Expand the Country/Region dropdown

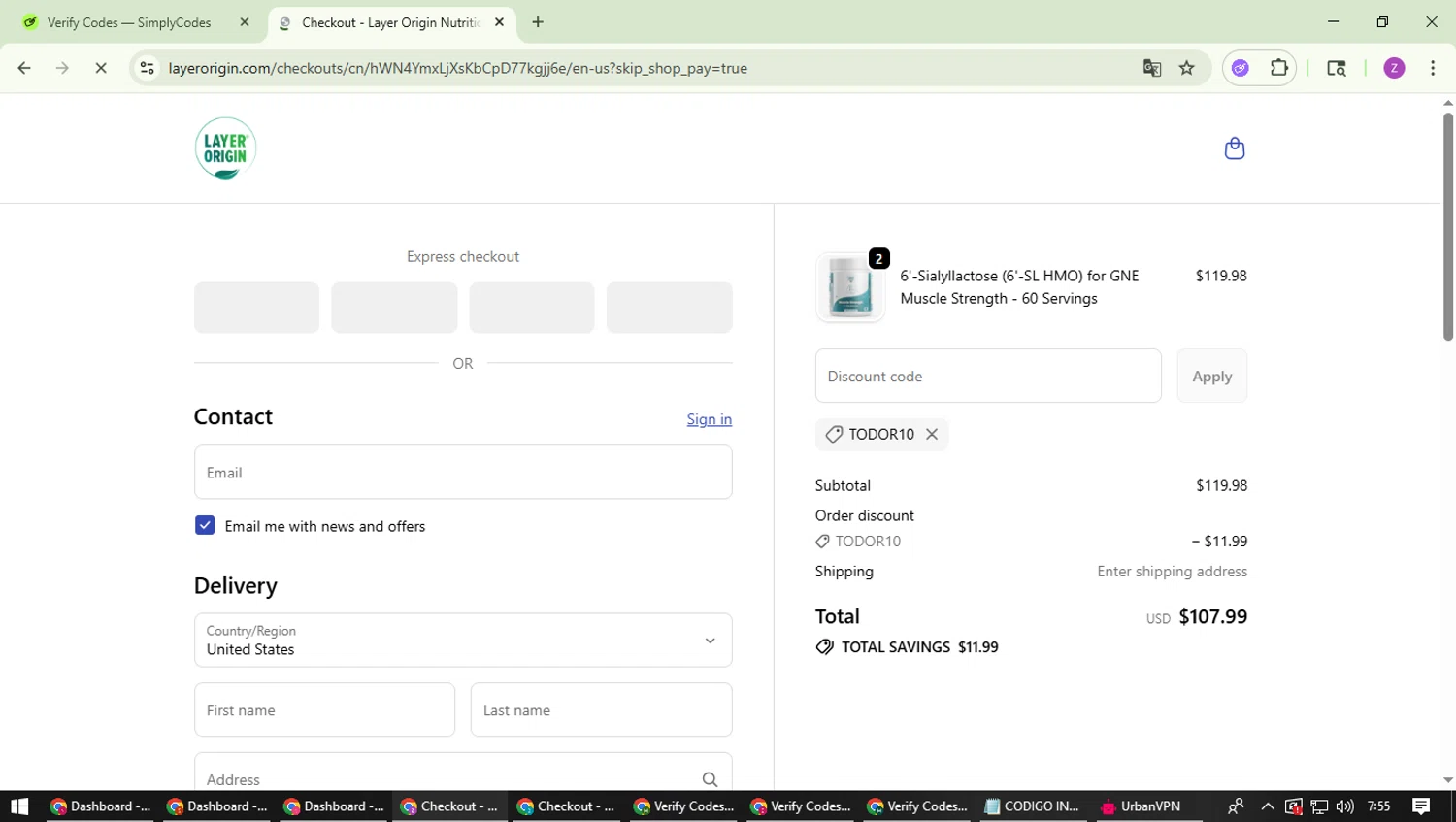click(463, 640)
